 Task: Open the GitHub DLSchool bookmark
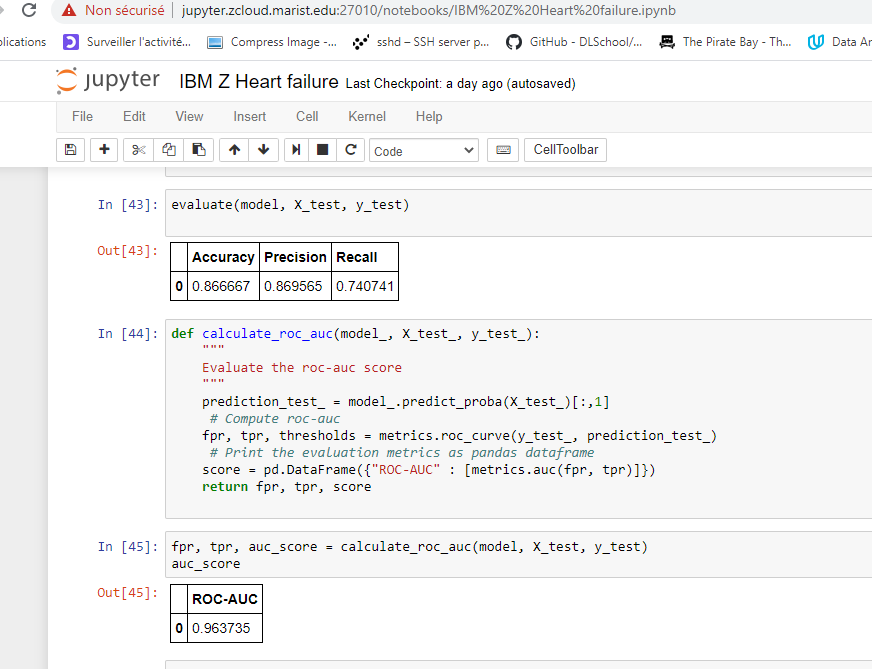pos(574,42)
